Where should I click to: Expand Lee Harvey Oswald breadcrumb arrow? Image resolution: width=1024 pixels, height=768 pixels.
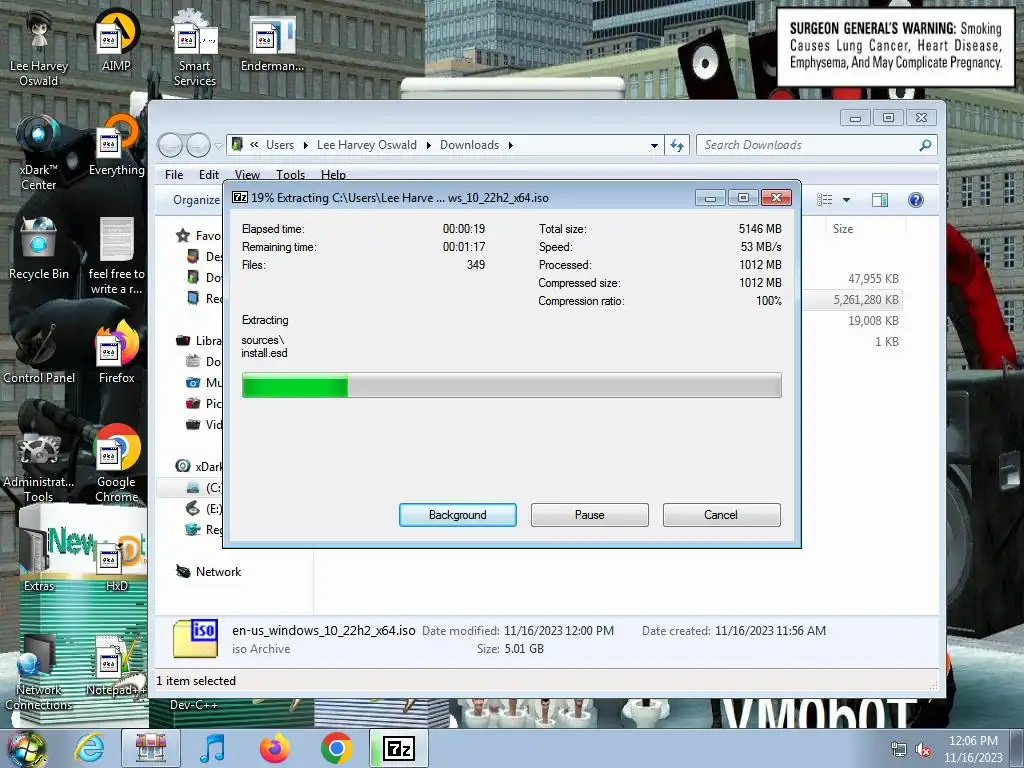428,145
